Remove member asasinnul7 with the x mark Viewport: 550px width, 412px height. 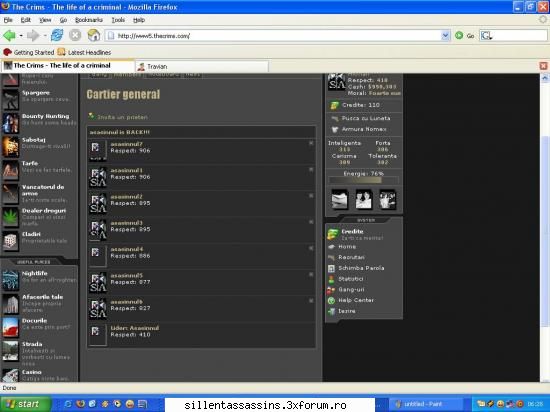tap(311, 143)
